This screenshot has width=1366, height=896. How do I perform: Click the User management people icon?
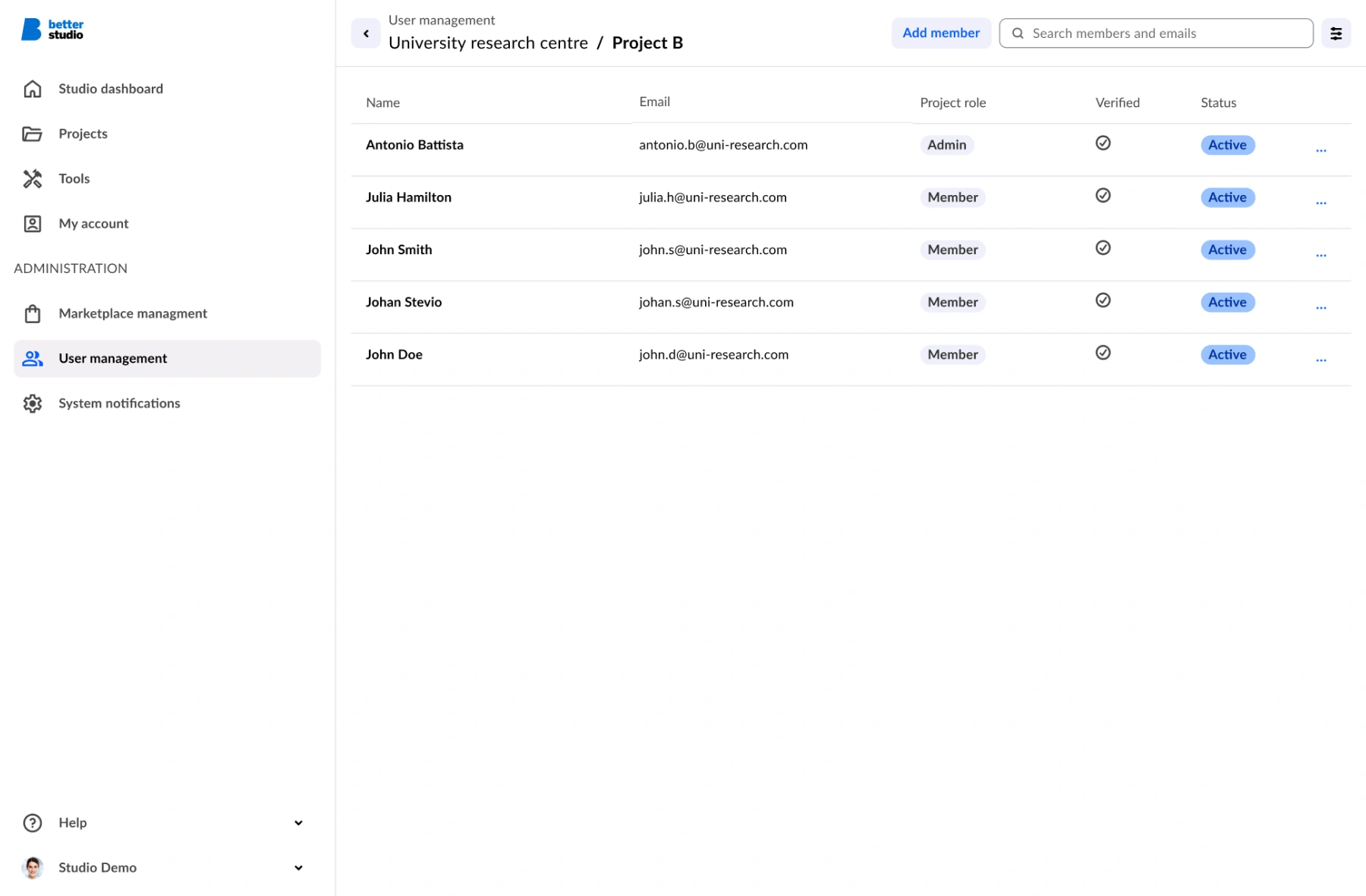(x=33, y=358)
